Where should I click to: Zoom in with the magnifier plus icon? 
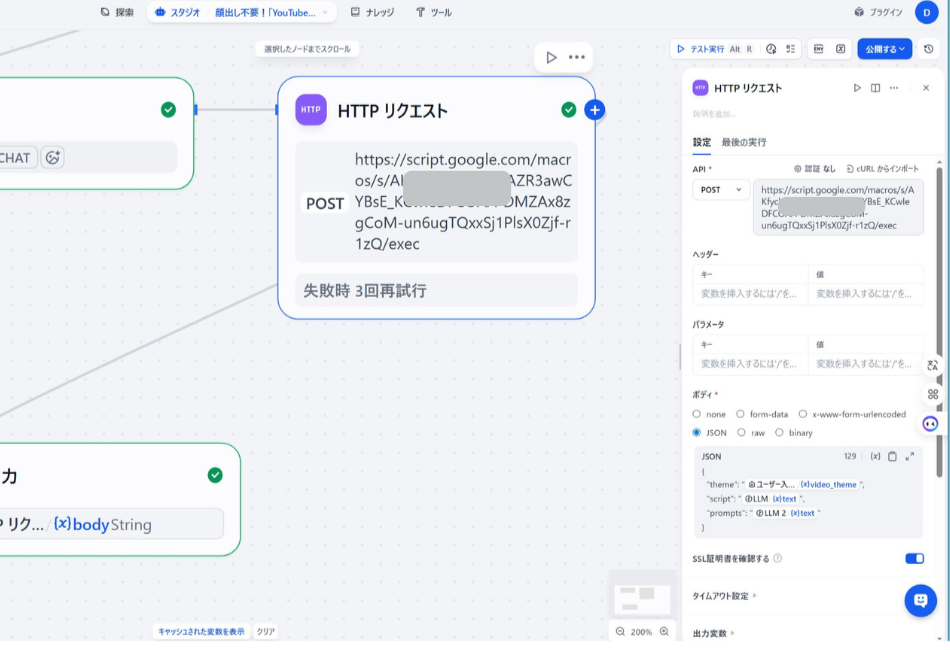665,631
